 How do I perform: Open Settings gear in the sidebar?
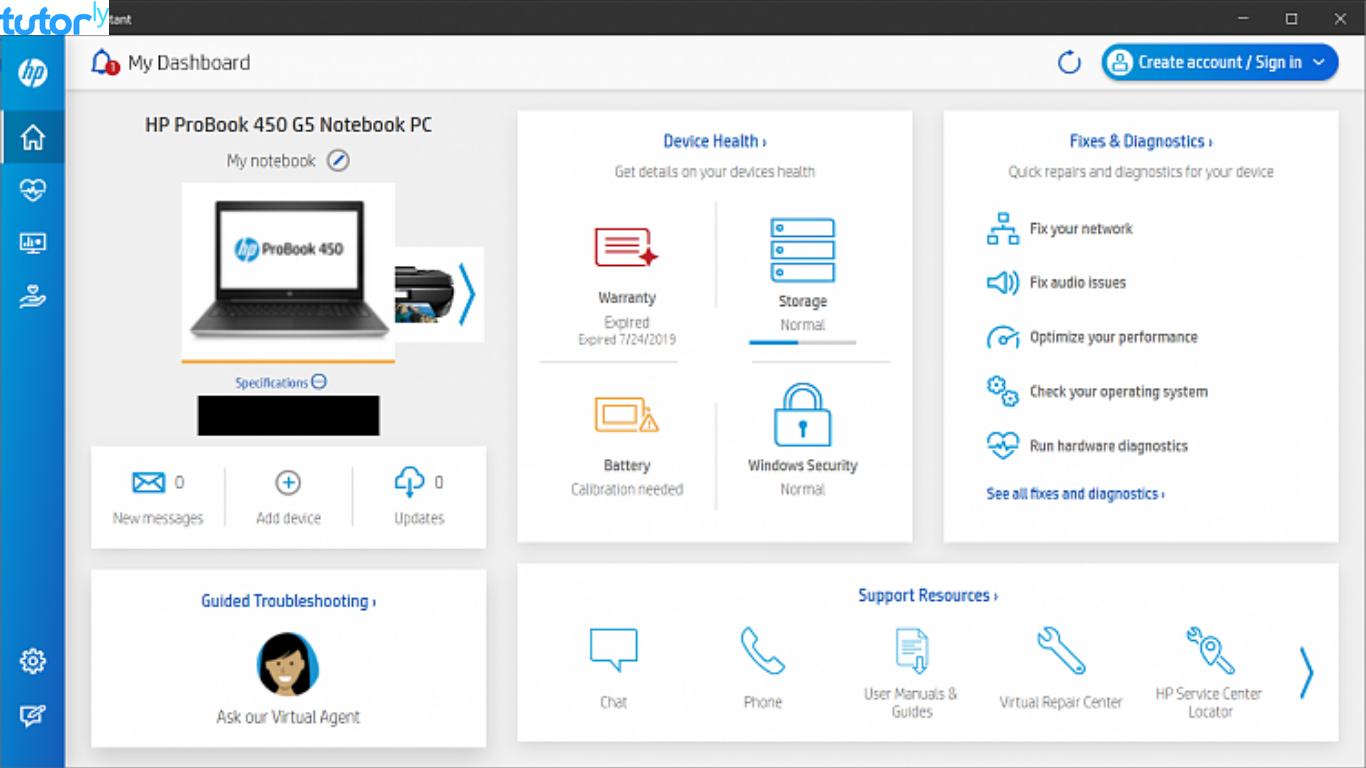point(33,661)
